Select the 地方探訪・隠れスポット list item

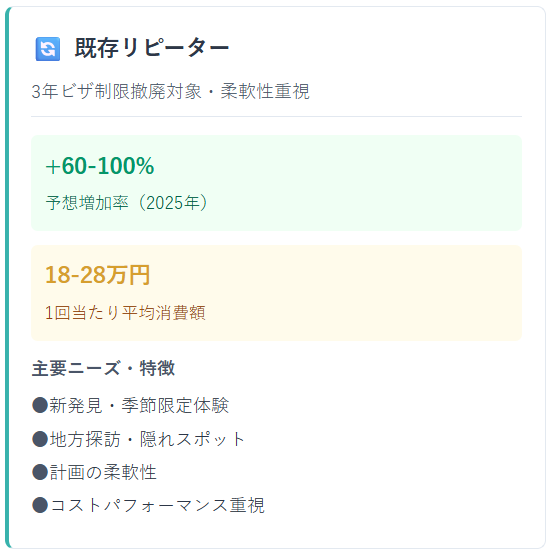click(x=139, y=439)
